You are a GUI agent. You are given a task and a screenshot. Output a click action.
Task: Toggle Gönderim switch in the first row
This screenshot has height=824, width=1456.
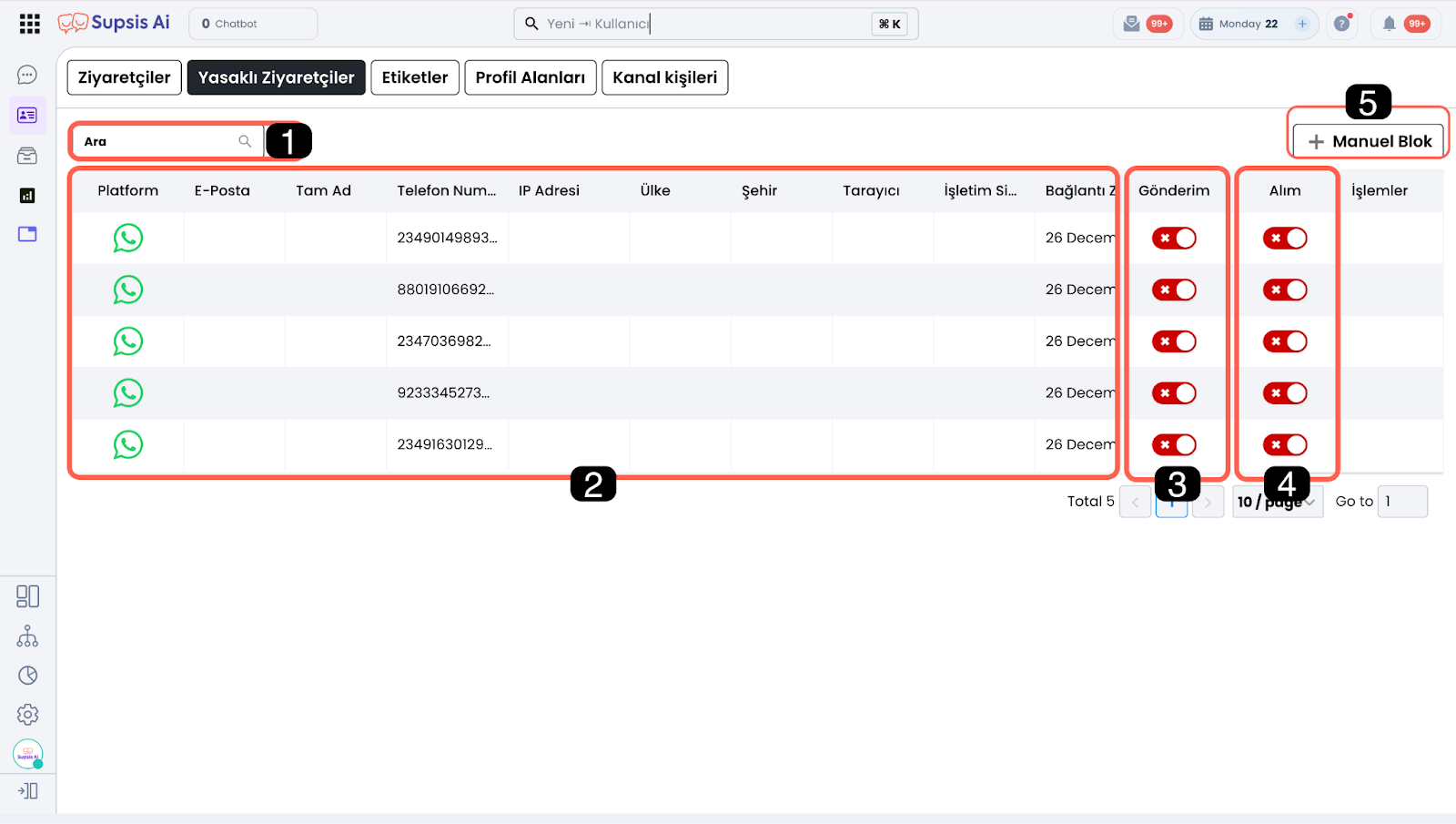click(x=1174, y=239)
